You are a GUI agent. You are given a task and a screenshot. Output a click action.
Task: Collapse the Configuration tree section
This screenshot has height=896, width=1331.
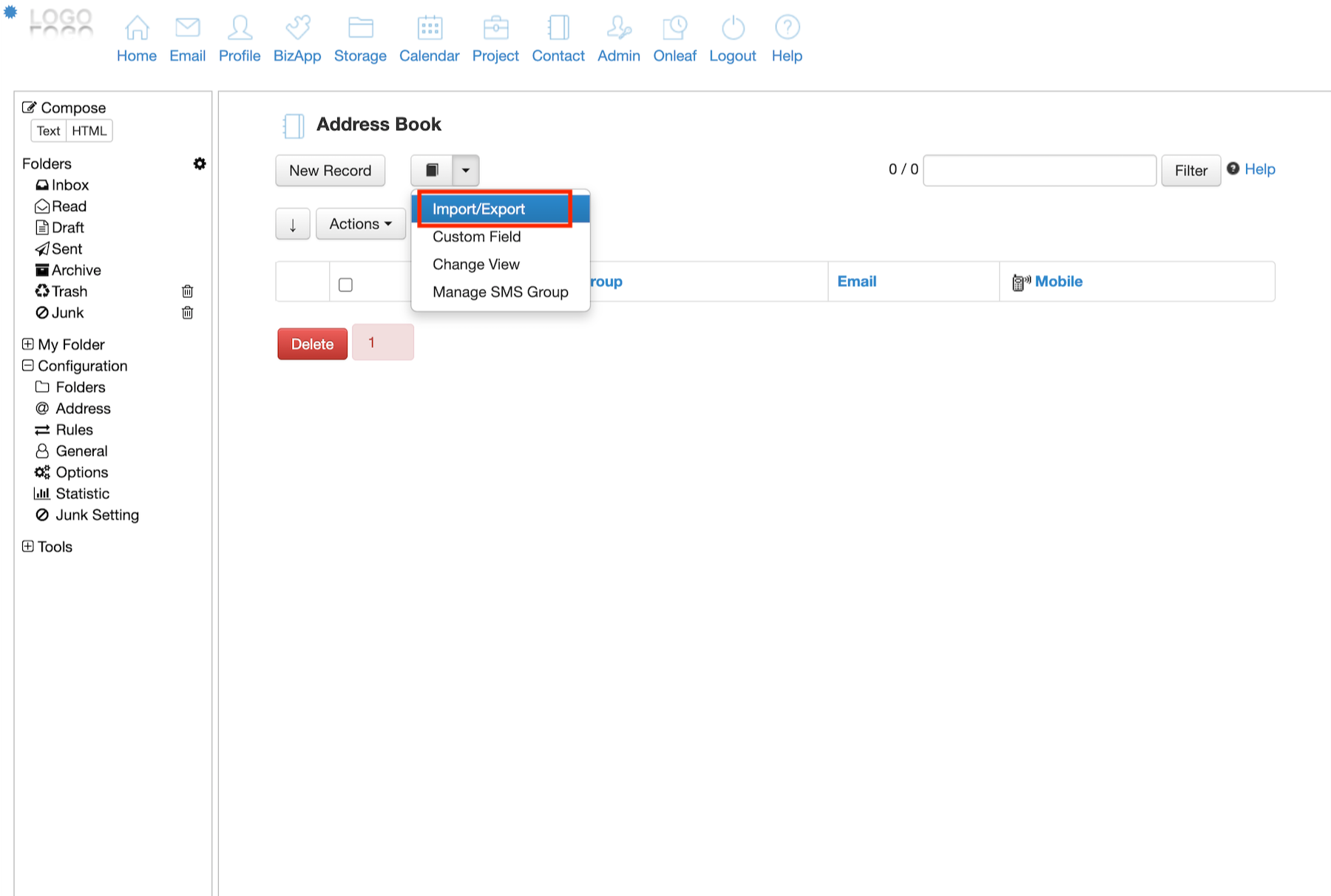pyautogui.click(x=28, y=365)
